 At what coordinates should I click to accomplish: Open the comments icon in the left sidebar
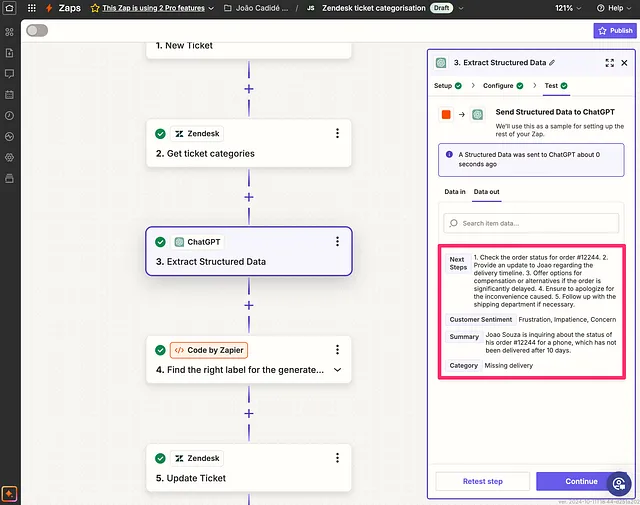coord(9,73)
